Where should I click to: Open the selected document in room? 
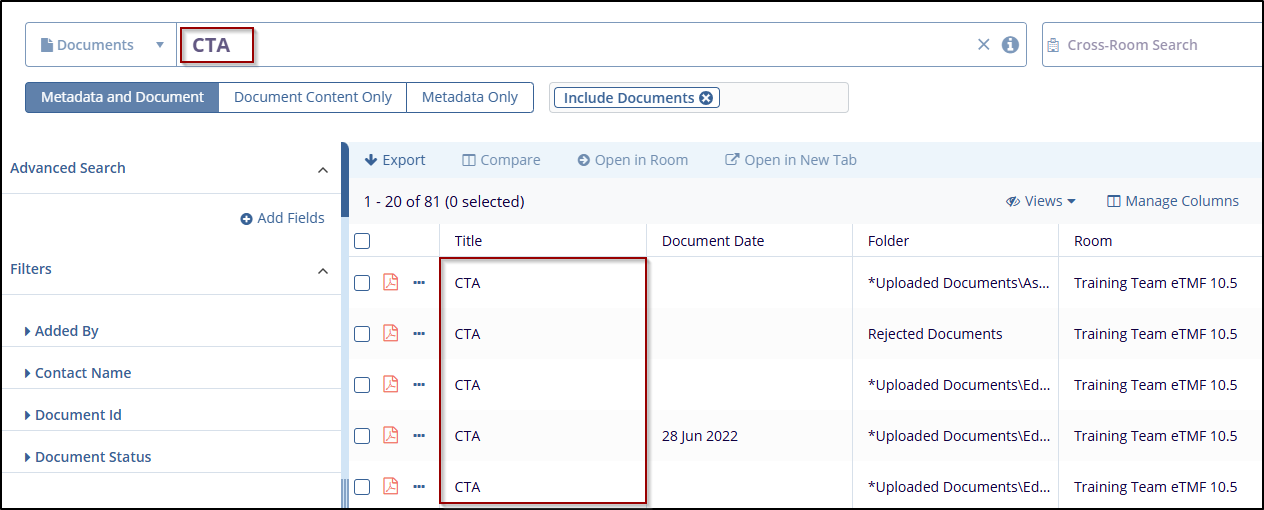[x=632, y=160]
